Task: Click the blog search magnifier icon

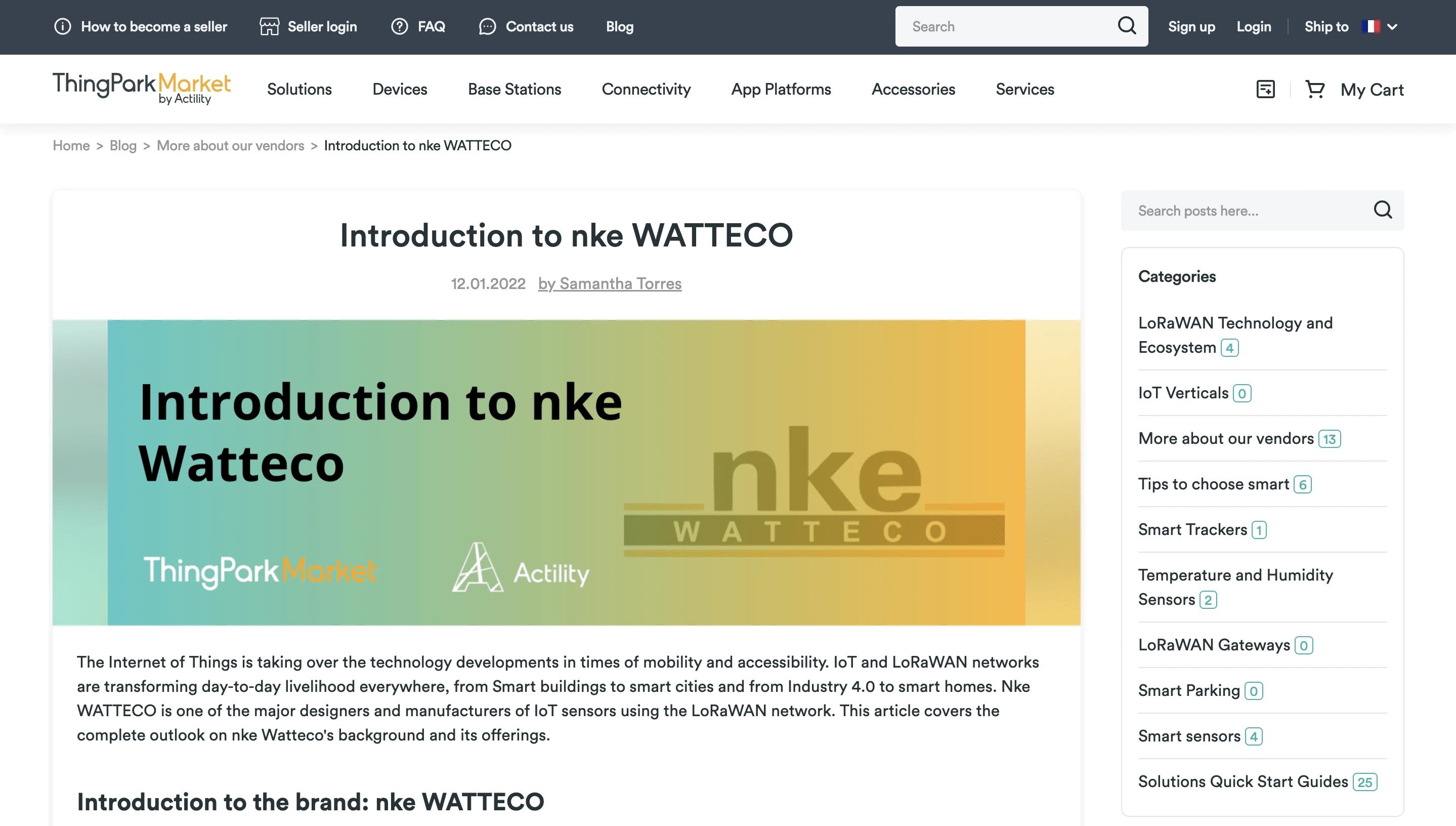Action: [1382, 211]
